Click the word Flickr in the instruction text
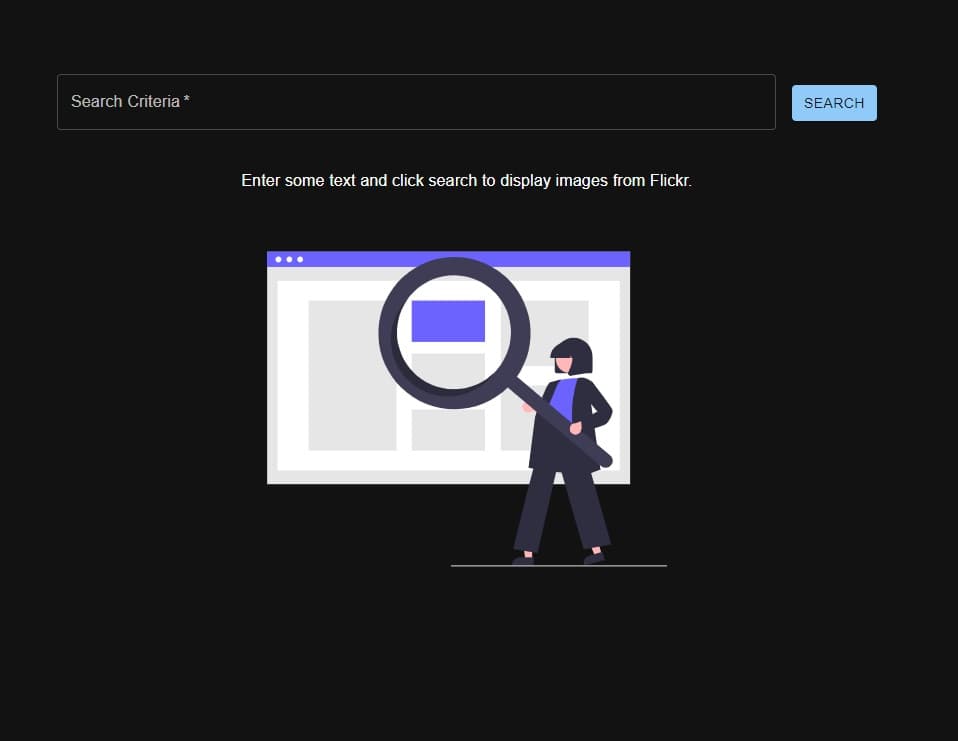The height and width of the screenshot is (741, 958). (x=671, y=181)
